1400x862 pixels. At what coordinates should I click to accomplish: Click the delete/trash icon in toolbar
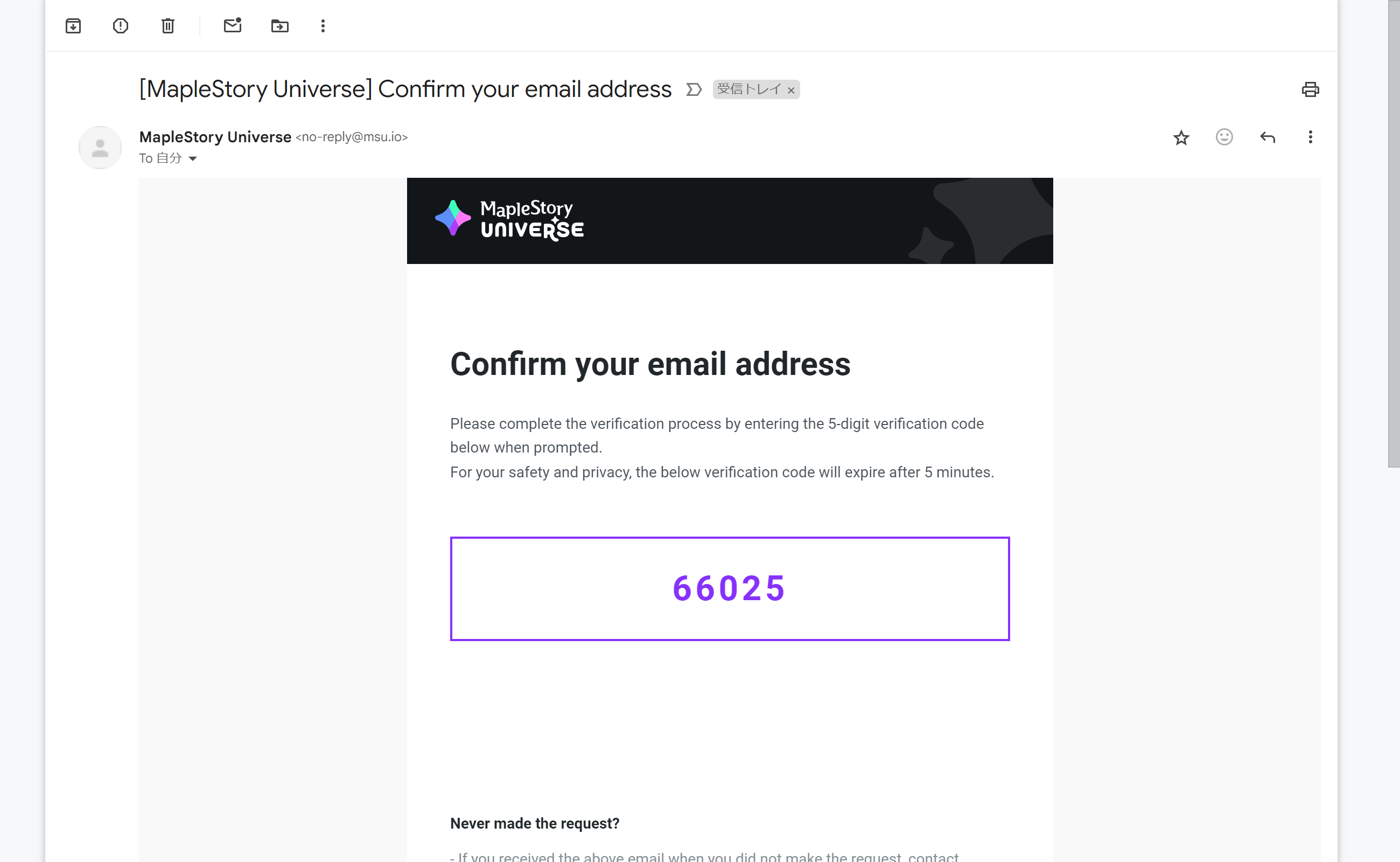pyautogui.click(x=168, y=25)
